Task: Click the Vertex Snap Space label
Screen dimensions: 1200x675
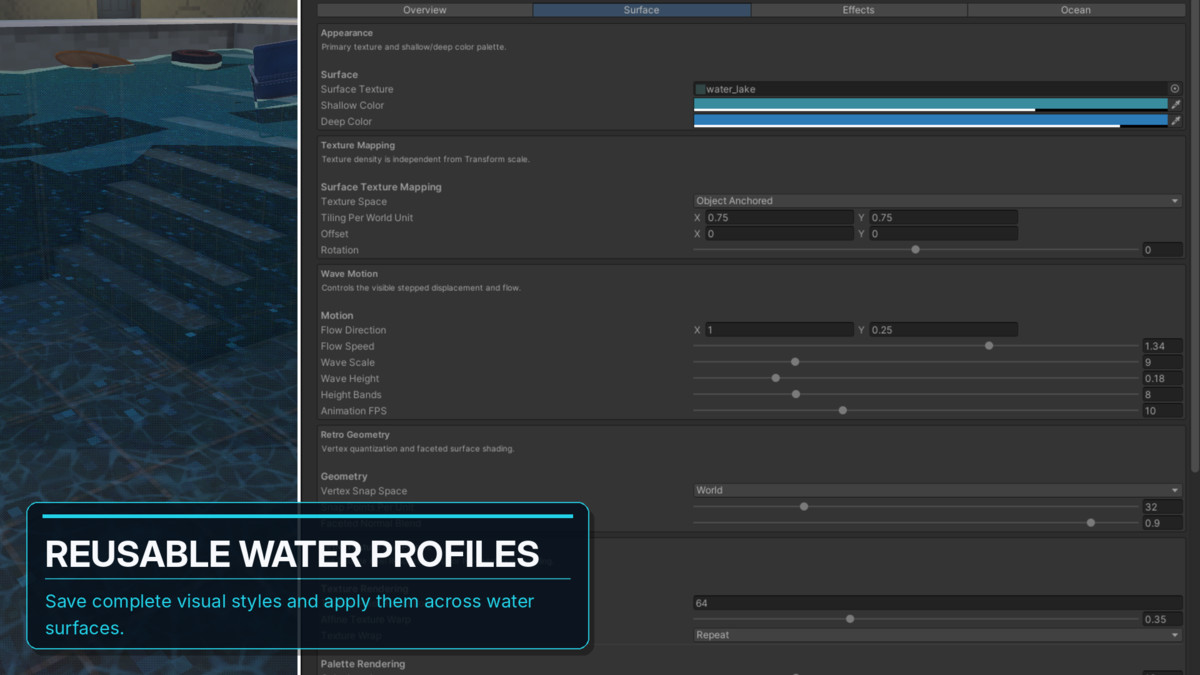Action: click(364, 491)
